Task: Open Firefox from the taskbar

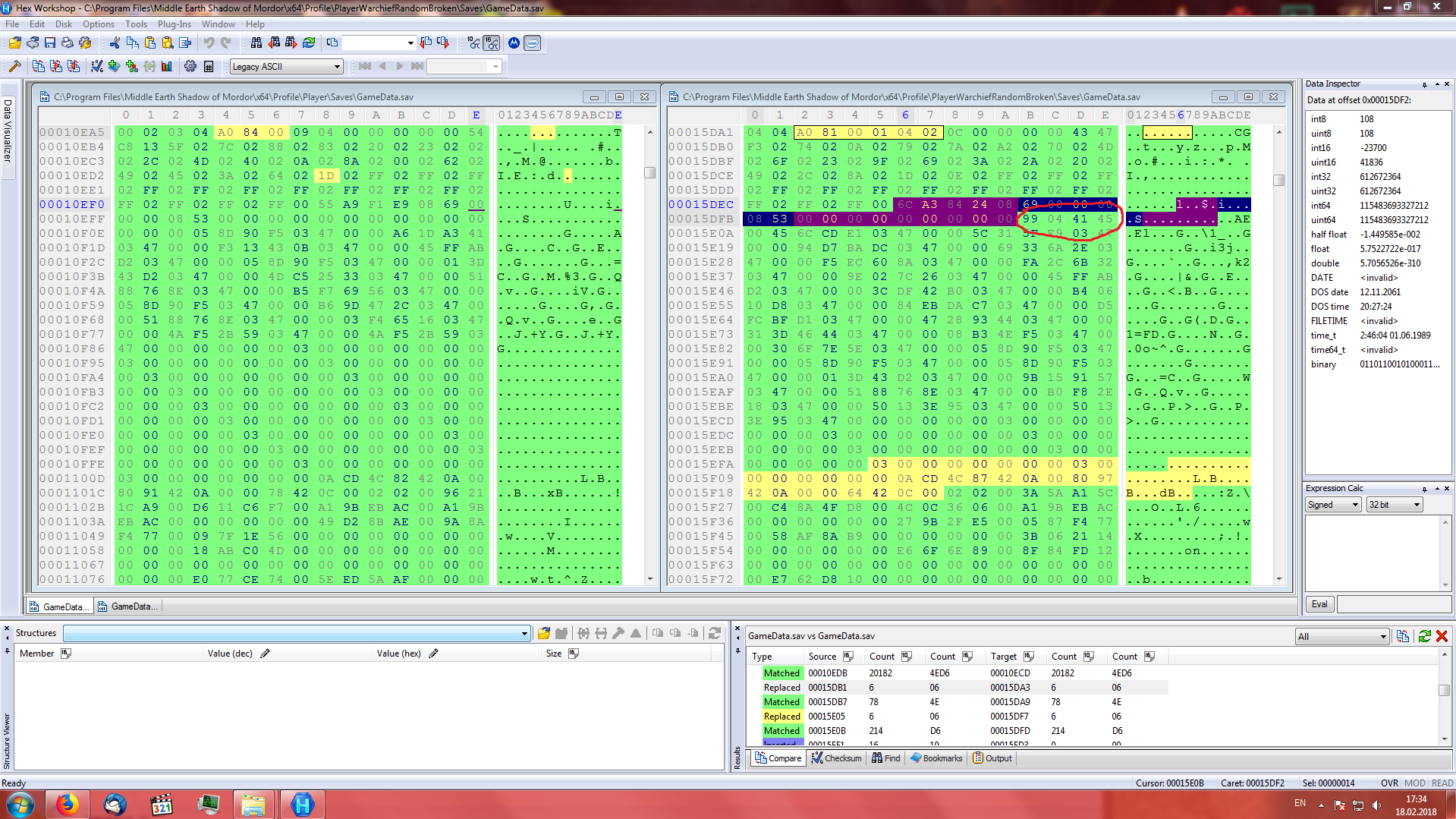Action: coord(68,805)
